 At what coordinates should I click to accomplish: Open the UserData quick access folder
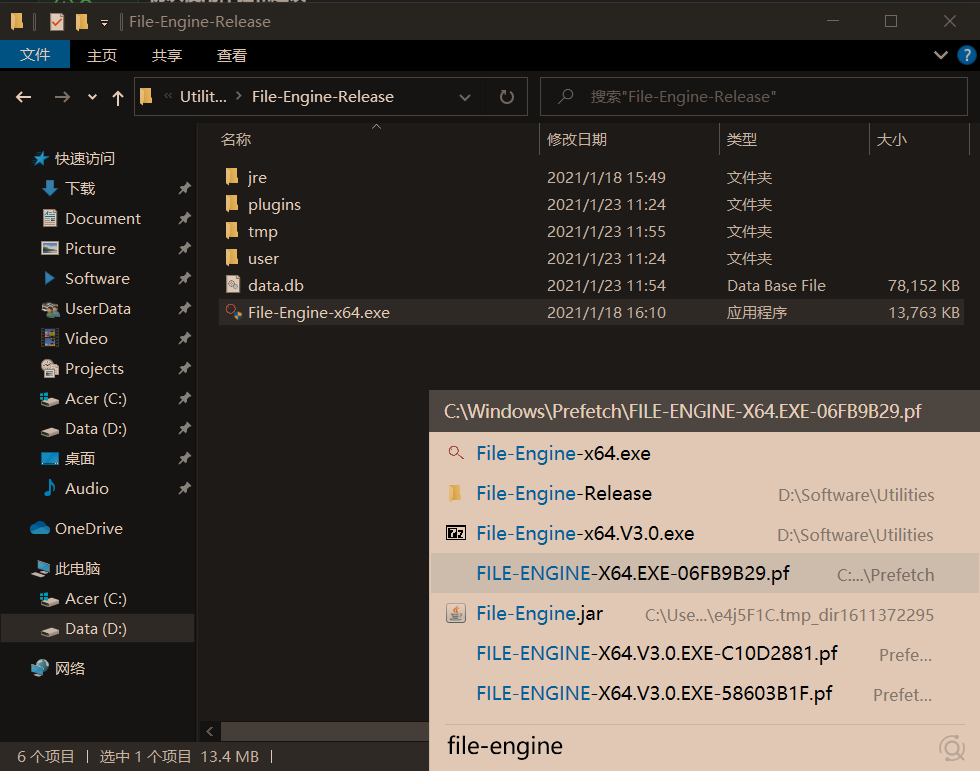98,309
